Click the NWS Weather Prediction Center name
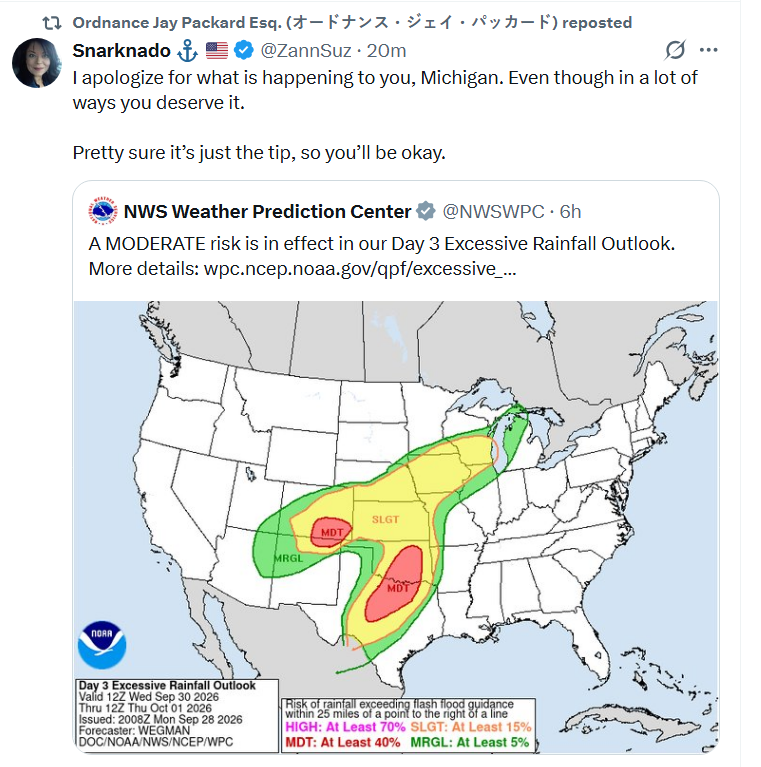The width and height of the screenshot is (761, 767). [268, 212]
